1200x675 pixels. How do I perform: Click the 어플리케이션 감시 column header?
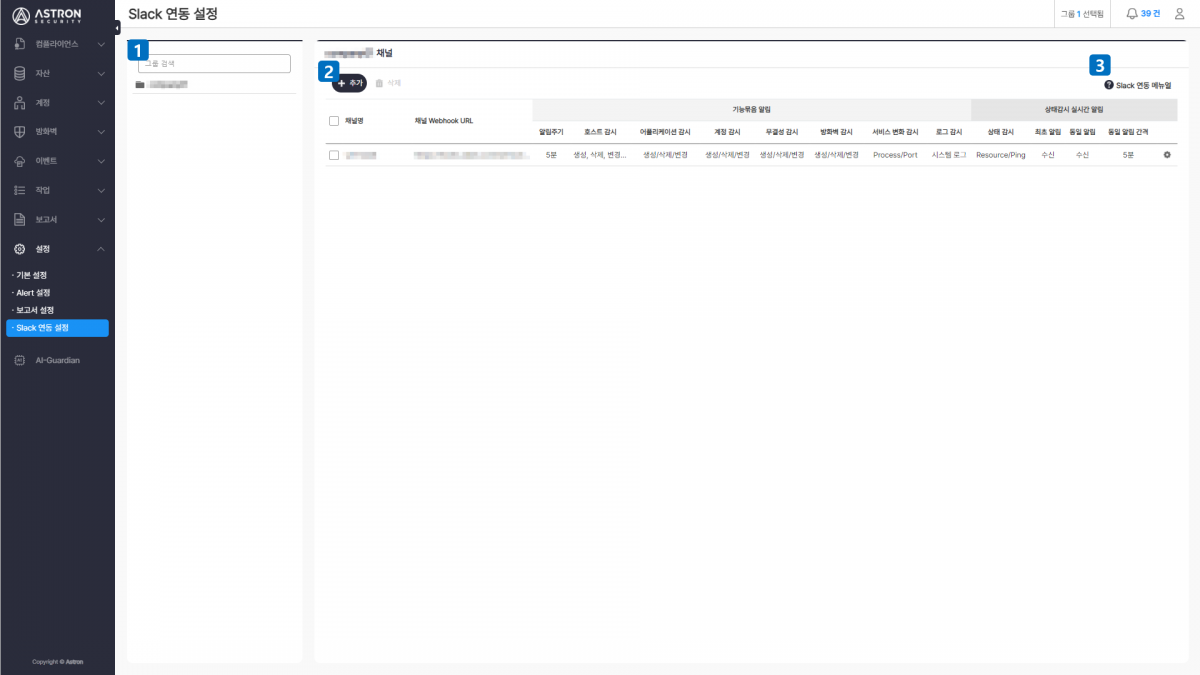coord(665,131)
